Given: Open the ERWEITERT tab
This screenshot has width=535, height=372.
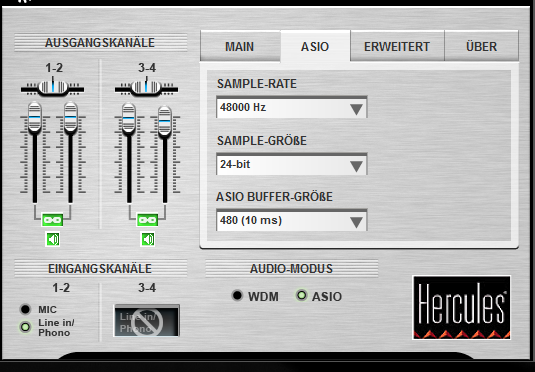Looking at the screenshot, I should [x=397, y=46].
